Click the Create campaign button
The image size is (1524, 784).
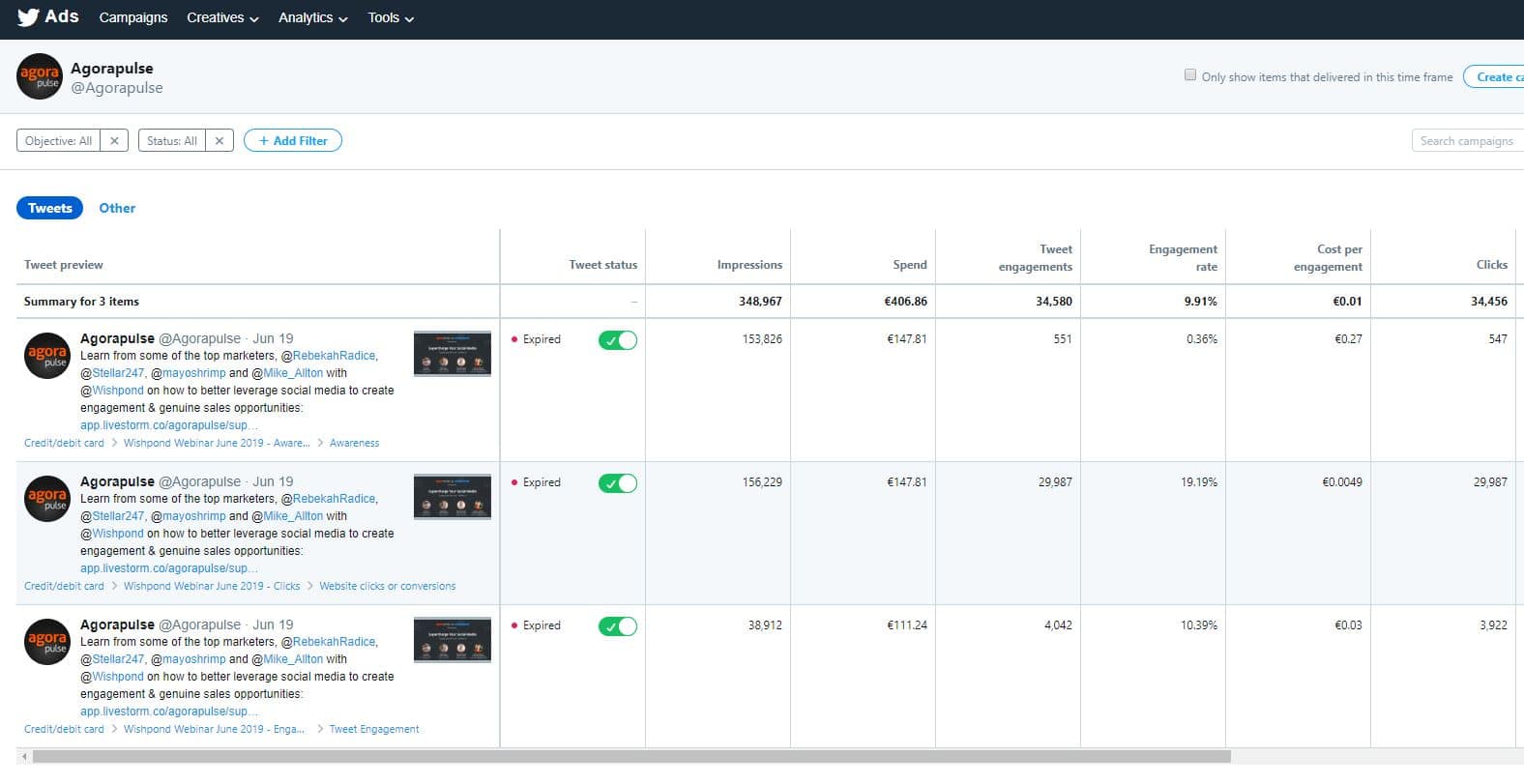click(1494, 76)
